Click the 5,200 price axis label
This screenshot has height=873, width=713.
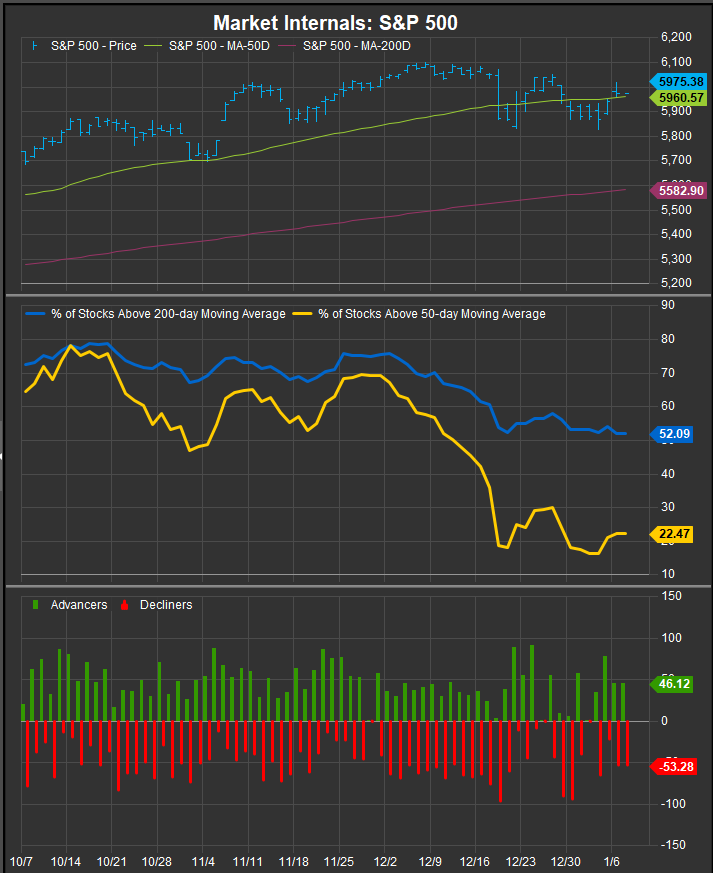coord(676,283)
